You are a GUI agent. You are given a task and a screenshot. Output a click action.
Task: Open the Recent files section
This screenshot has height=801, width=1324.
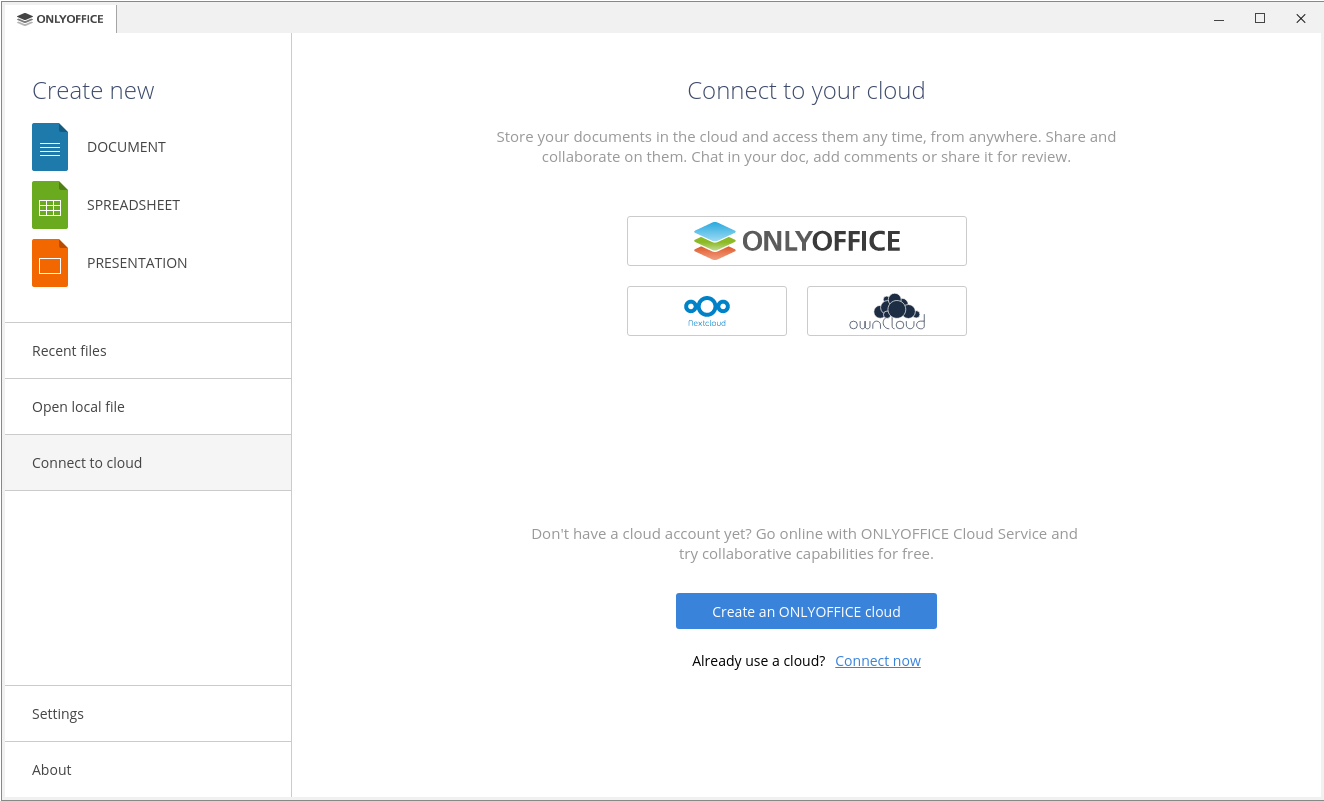pos(69,351)
